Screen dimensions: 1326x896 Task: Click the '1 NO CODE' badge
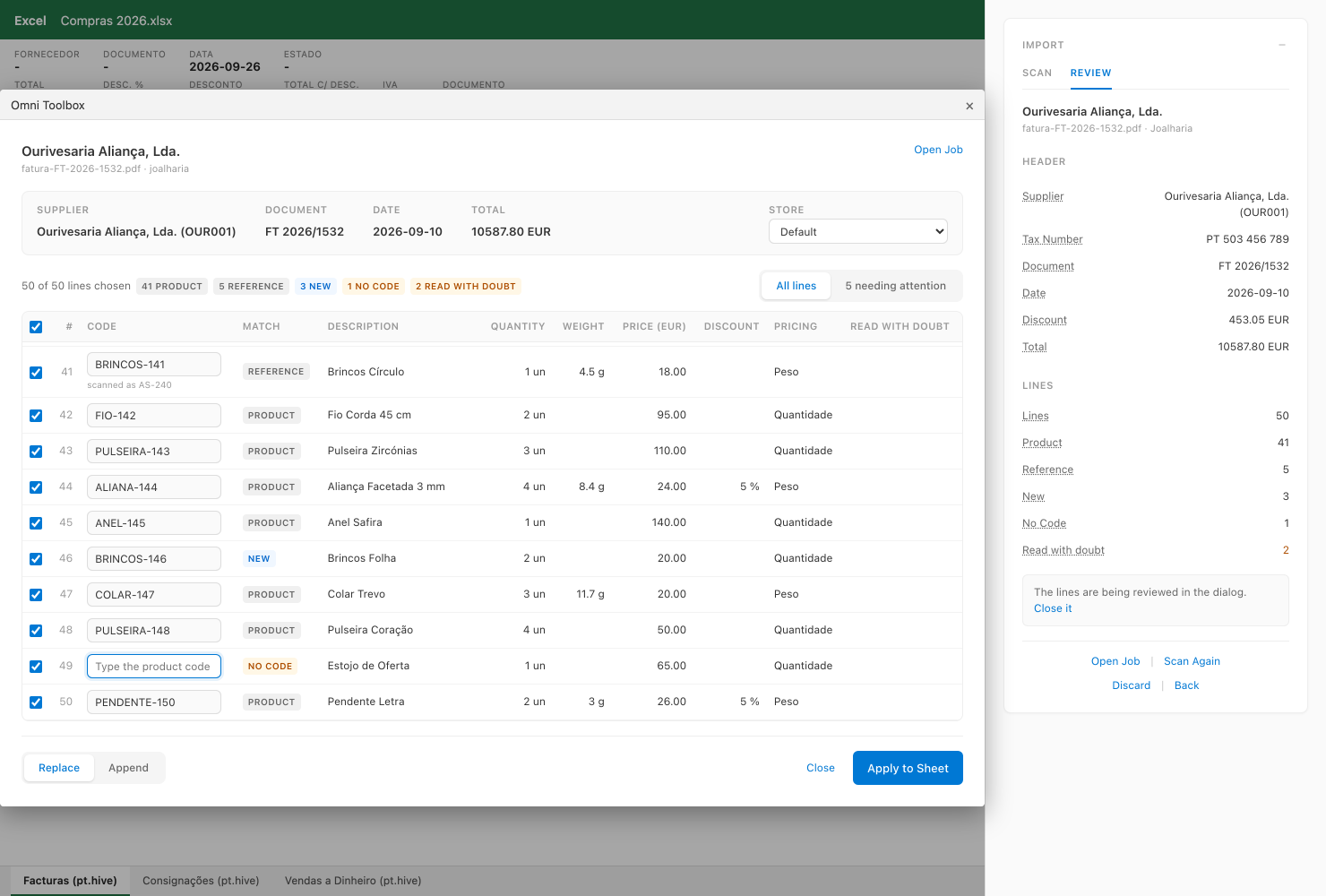pyautogui.click(x=374, y=287)
